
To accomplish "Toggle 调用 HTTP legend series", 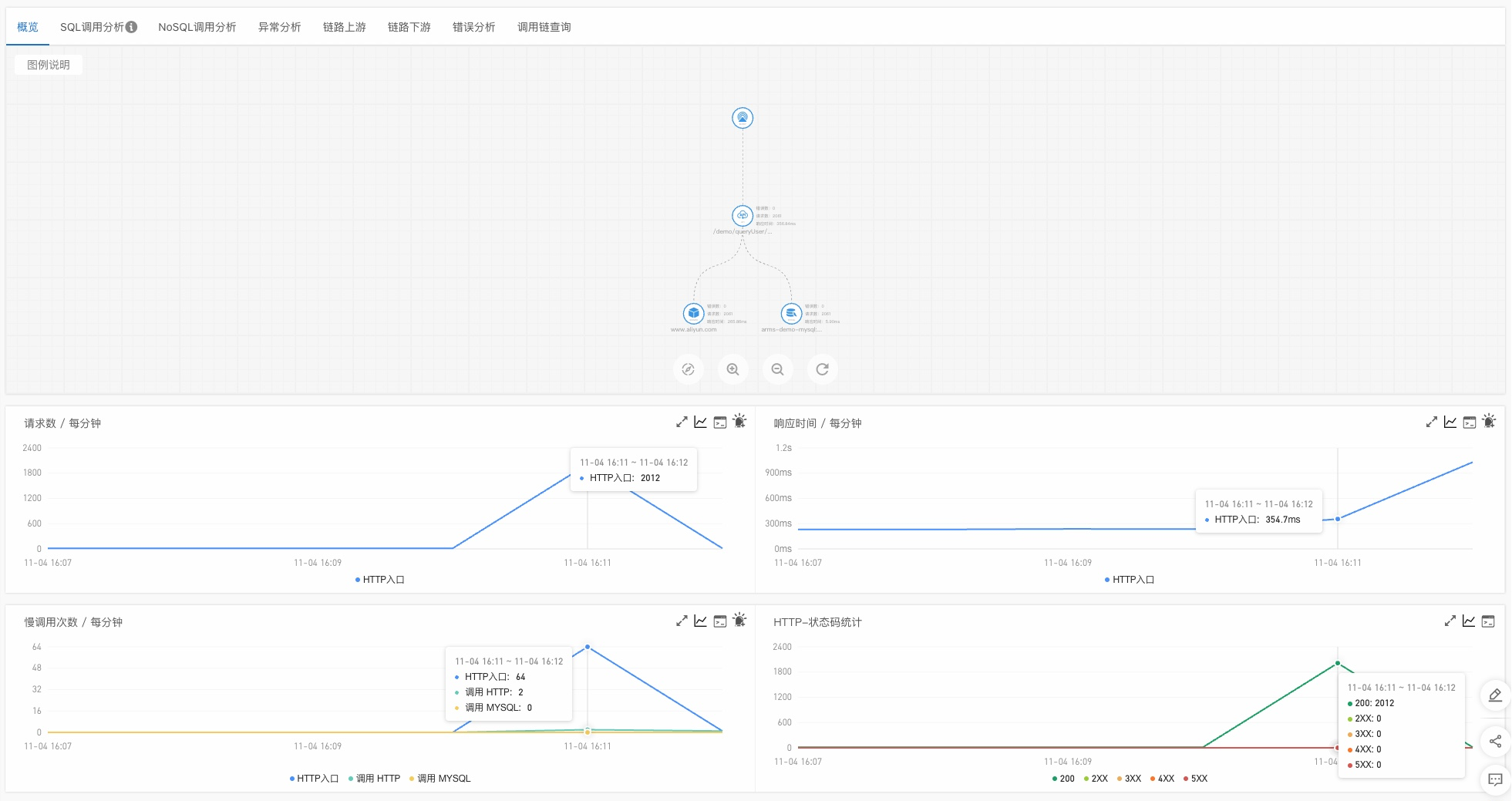I will pos(374,779).
